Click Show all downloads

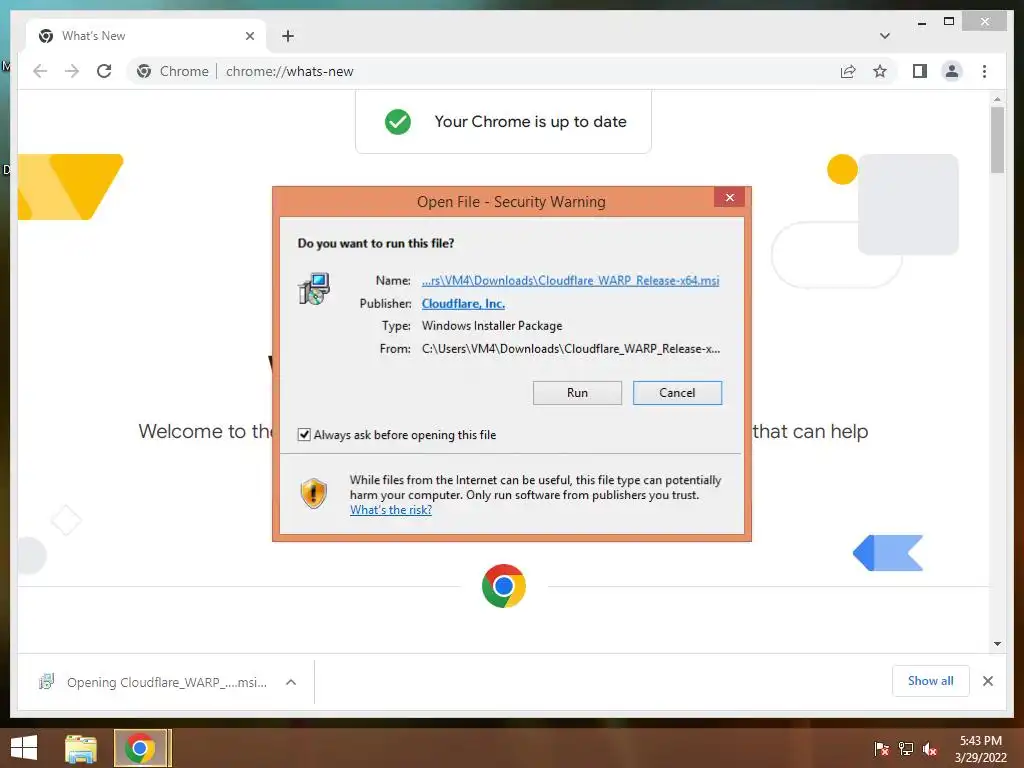931,681
